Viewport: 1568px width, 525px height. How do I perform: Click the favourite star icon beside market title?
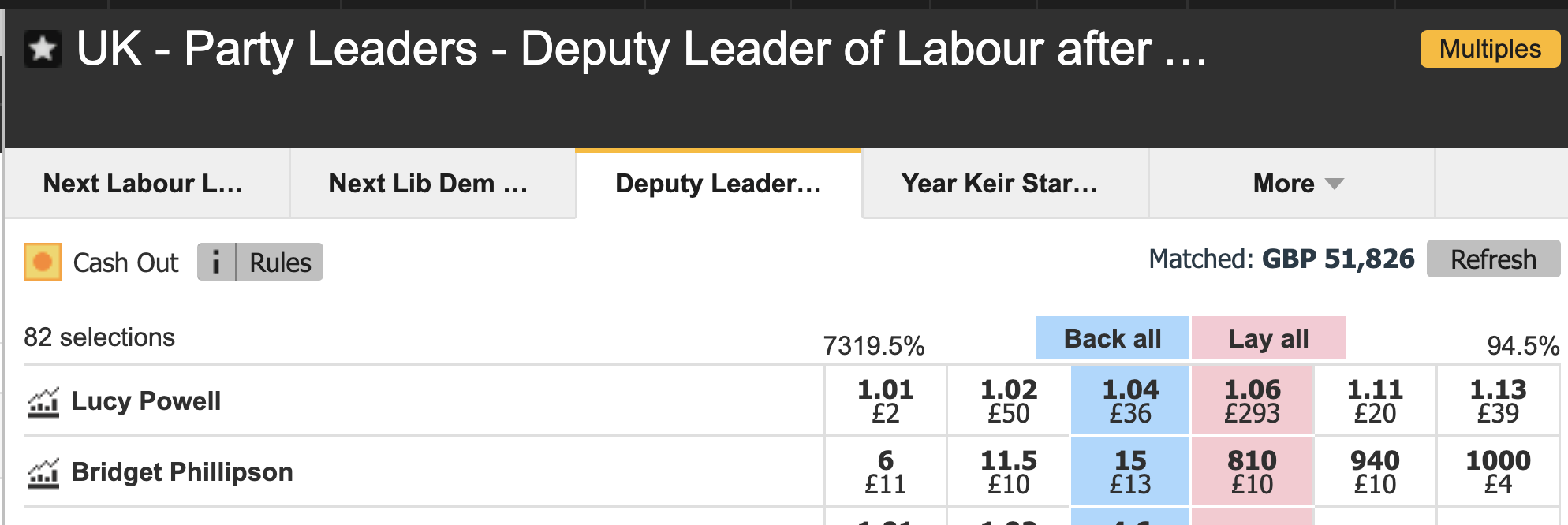(43, 49)
